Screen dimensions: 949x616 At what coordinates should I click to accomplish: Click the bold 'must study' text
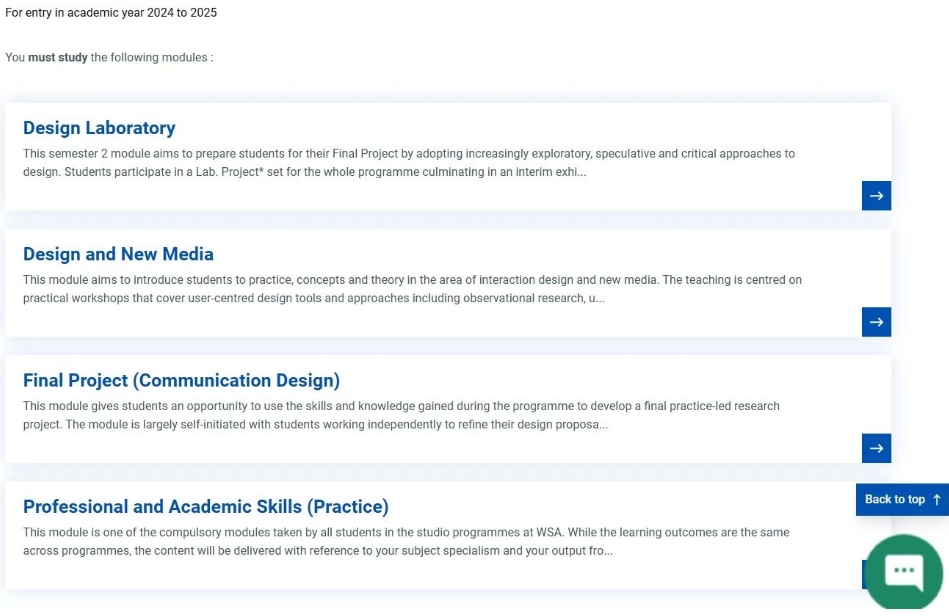[x=57, y=57]
